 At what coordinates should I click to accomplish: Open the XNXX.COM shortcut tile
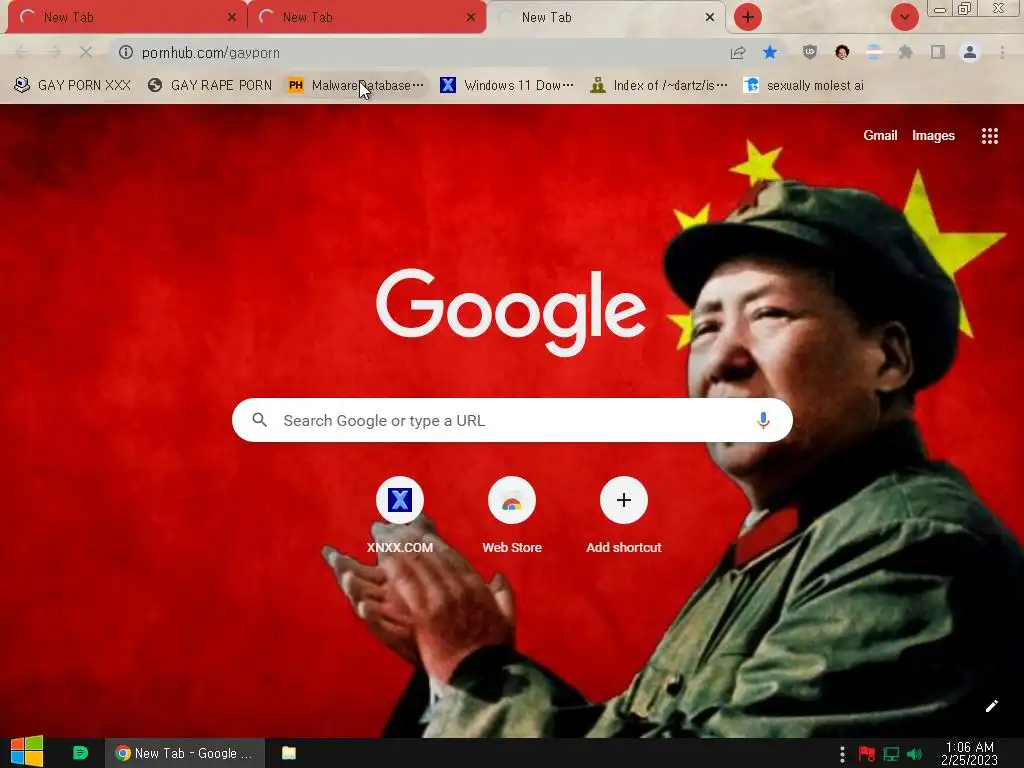tap(400, 516)
